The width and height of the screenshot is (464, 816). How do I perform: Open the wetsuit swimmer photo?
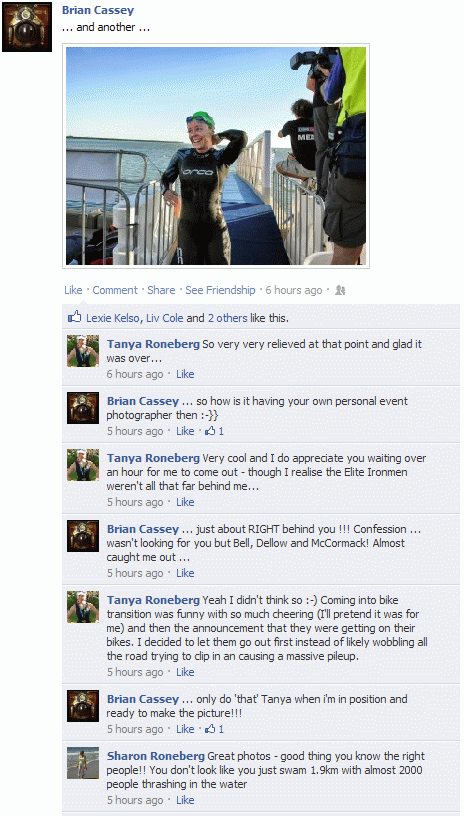[x=216, y=156]
